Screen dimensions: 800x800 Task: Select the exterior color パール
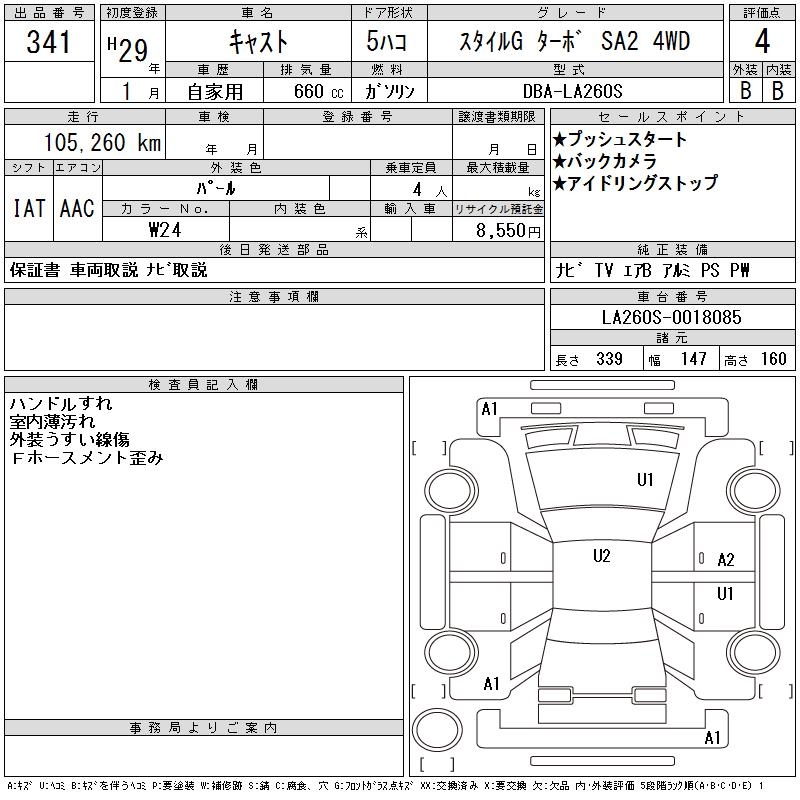click(216, 188)
